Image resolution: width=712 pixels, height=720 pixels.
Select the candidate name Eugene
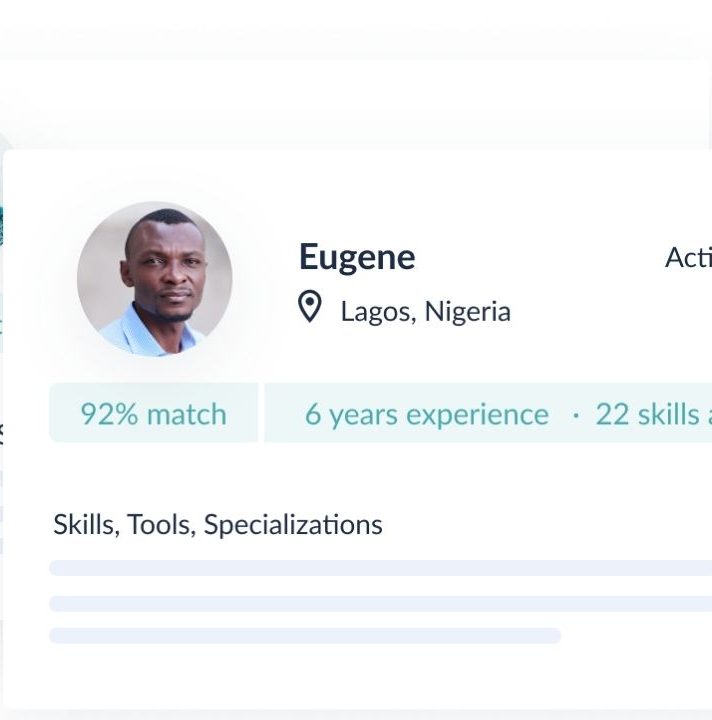coord(357,258)
